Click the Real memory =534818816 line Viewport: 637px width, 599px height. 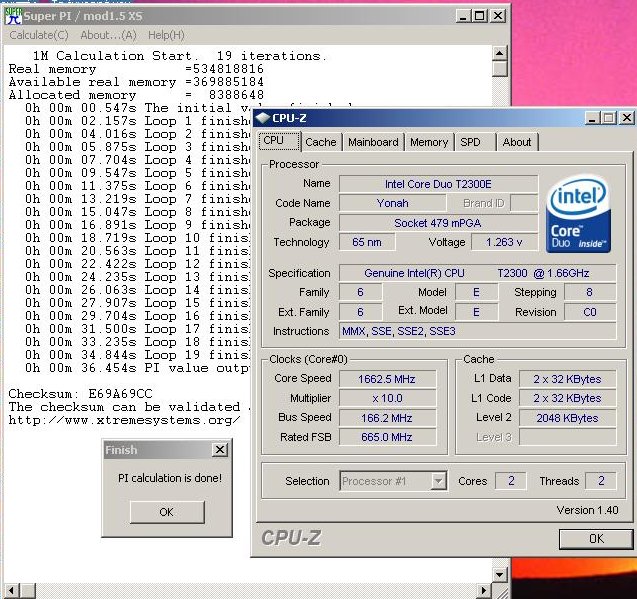136,69
